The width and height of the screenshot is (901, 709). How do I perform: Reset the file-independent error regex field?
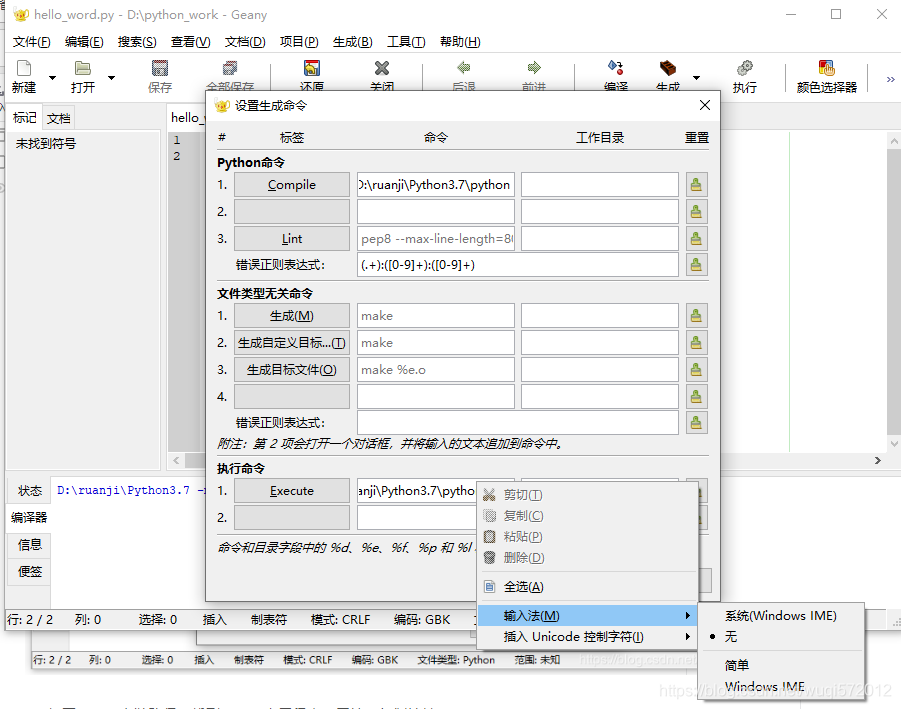(x=696, y=423)
